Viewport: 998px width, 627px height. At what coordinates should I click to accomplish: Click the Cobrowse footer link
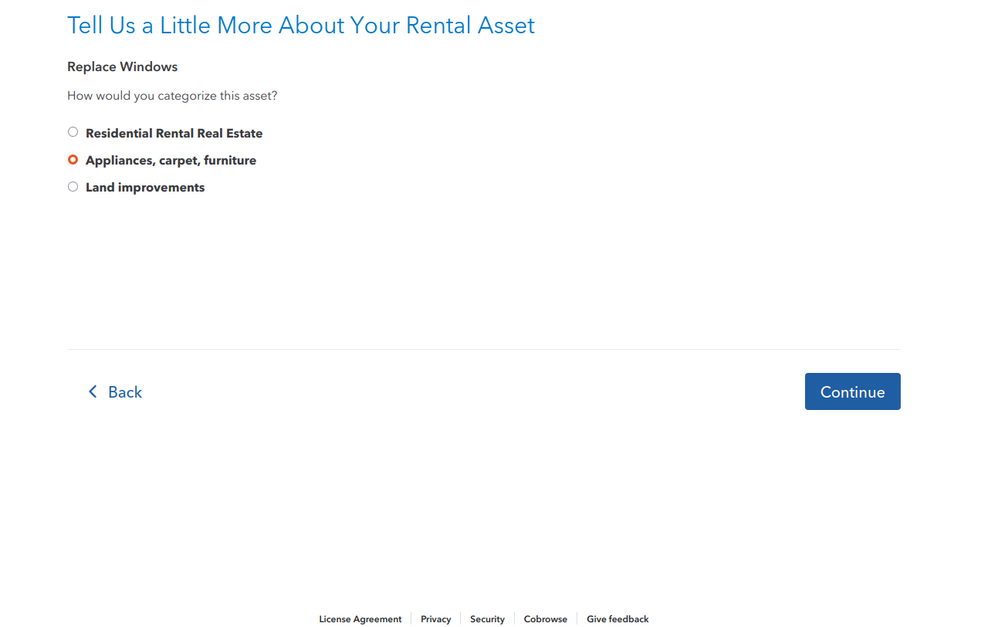(x=545, y=619)
